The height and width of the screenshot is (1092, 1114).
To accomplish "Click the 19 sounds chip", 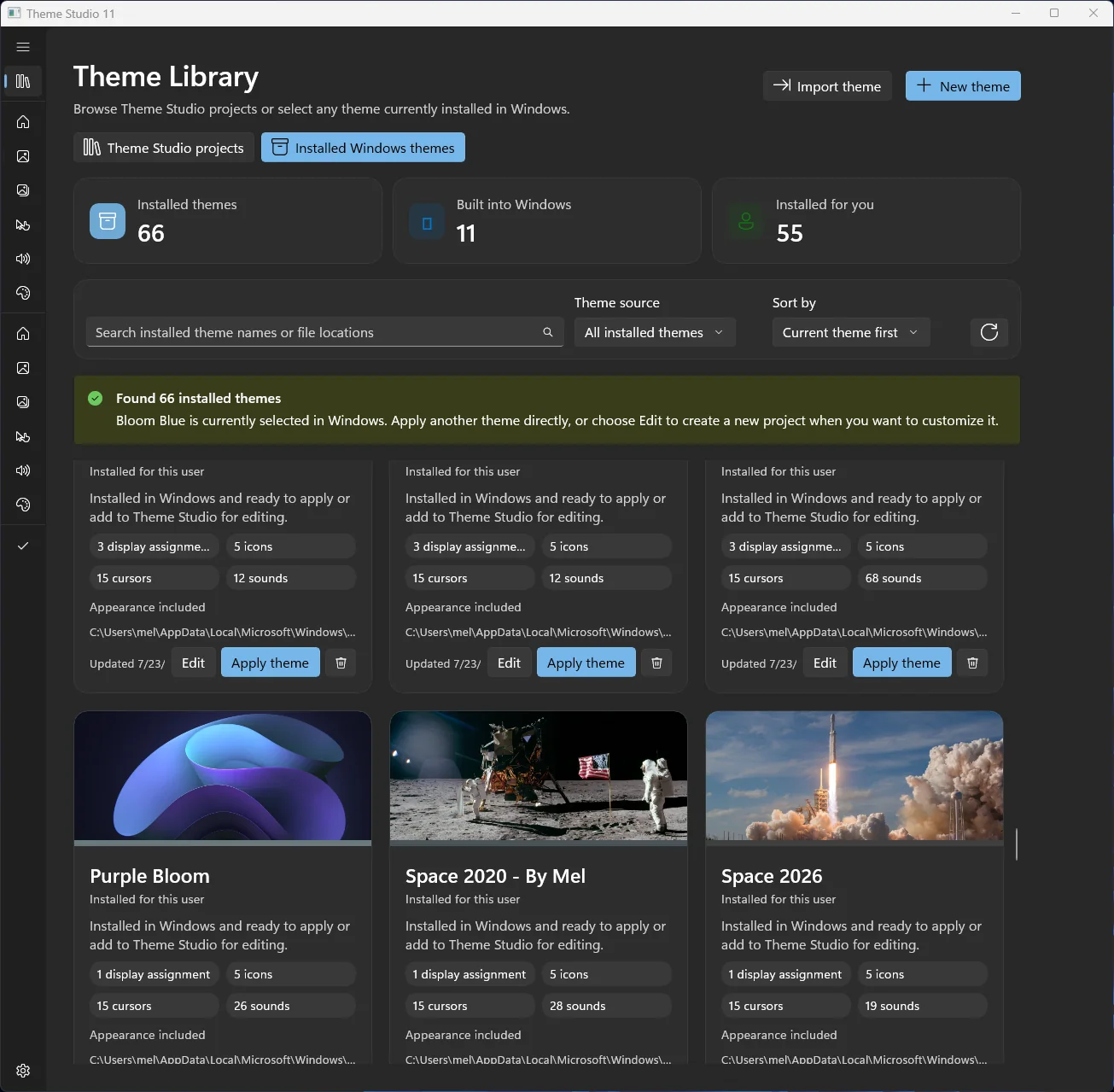I will click(922, 1006).
